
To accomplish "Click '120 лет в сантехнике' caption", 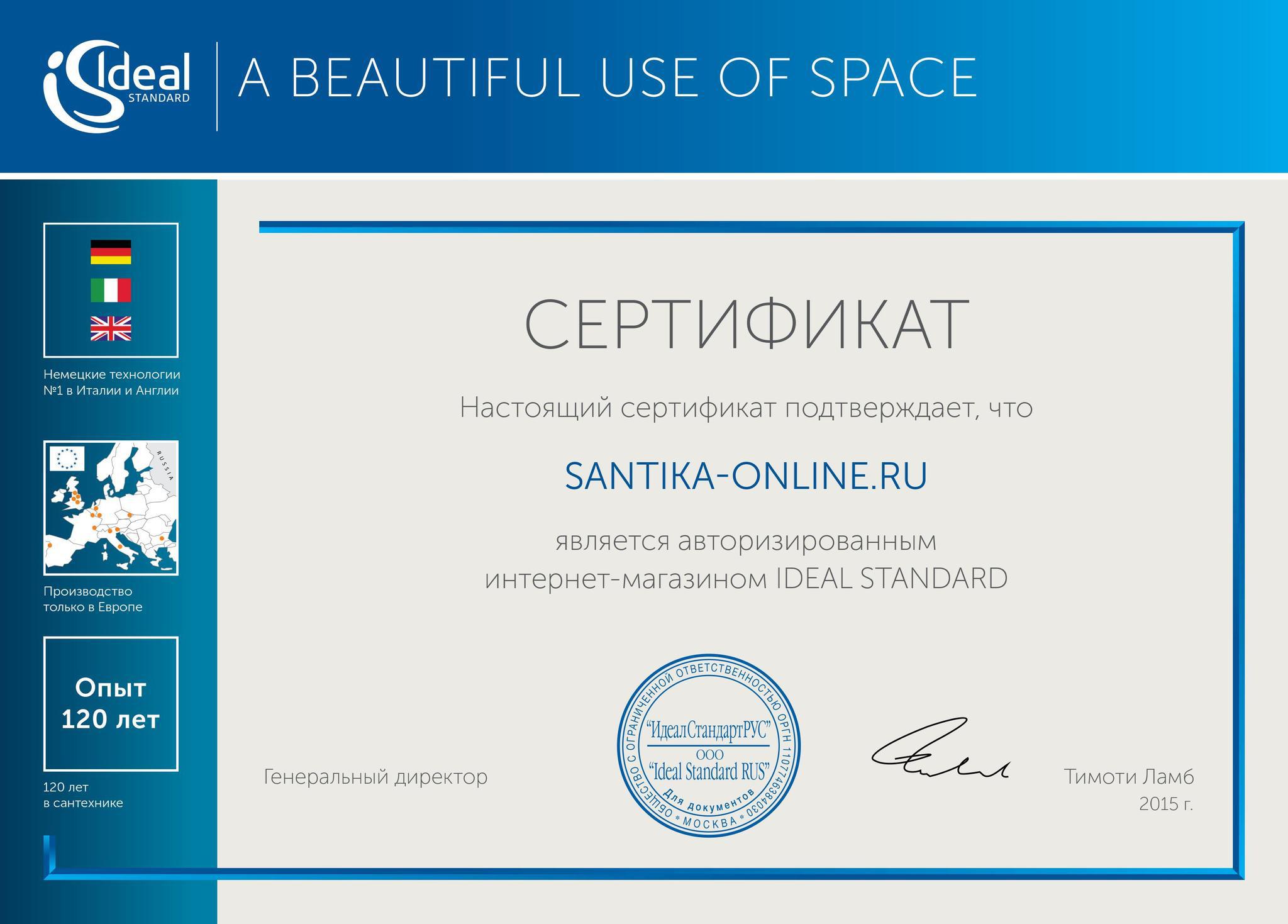I will click(x=83, y=795).
